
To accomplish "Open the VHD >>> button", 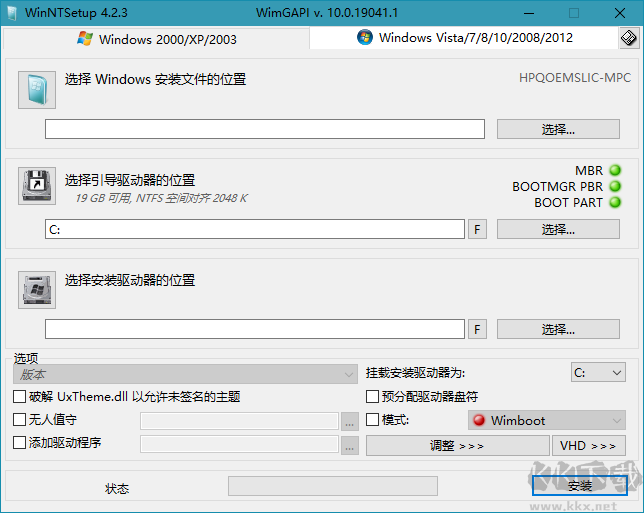I will pos(588,446).
